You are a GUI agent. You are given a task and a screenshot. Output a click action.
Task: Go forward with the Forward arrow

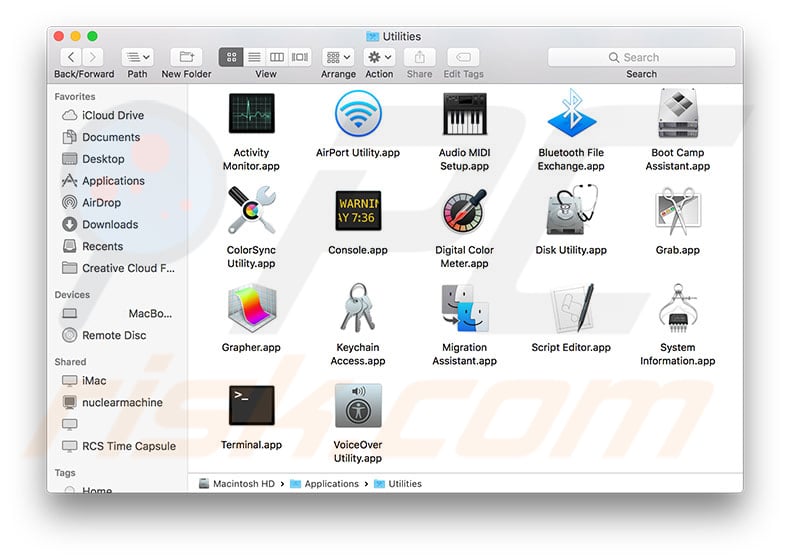coord(93,57)
